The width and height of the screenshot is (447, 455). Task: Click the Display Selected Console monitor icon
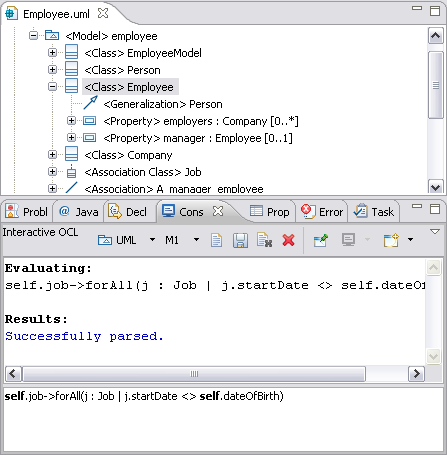[x=348, y=240]
